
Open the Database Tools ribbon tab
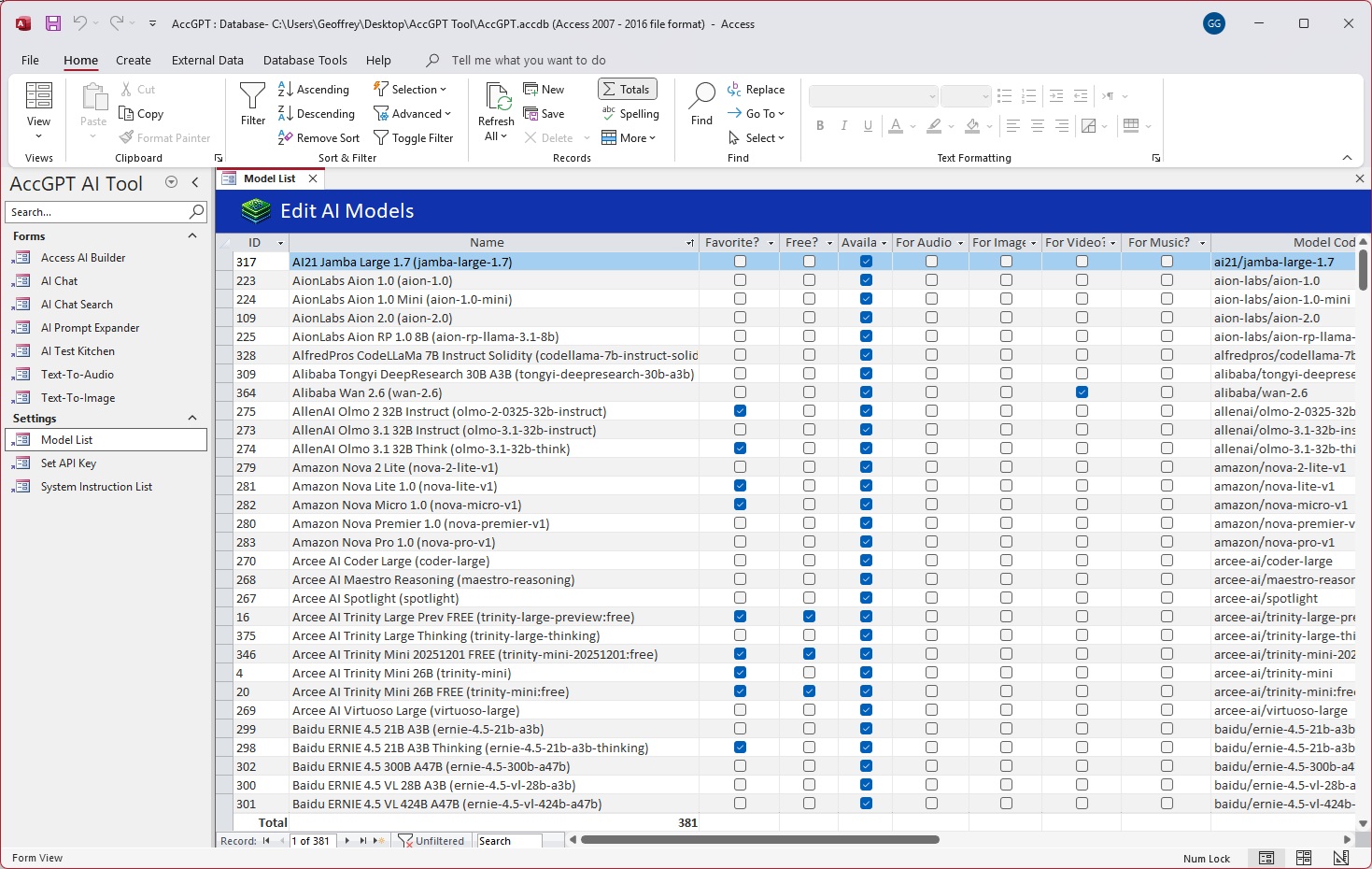[304, 60]
